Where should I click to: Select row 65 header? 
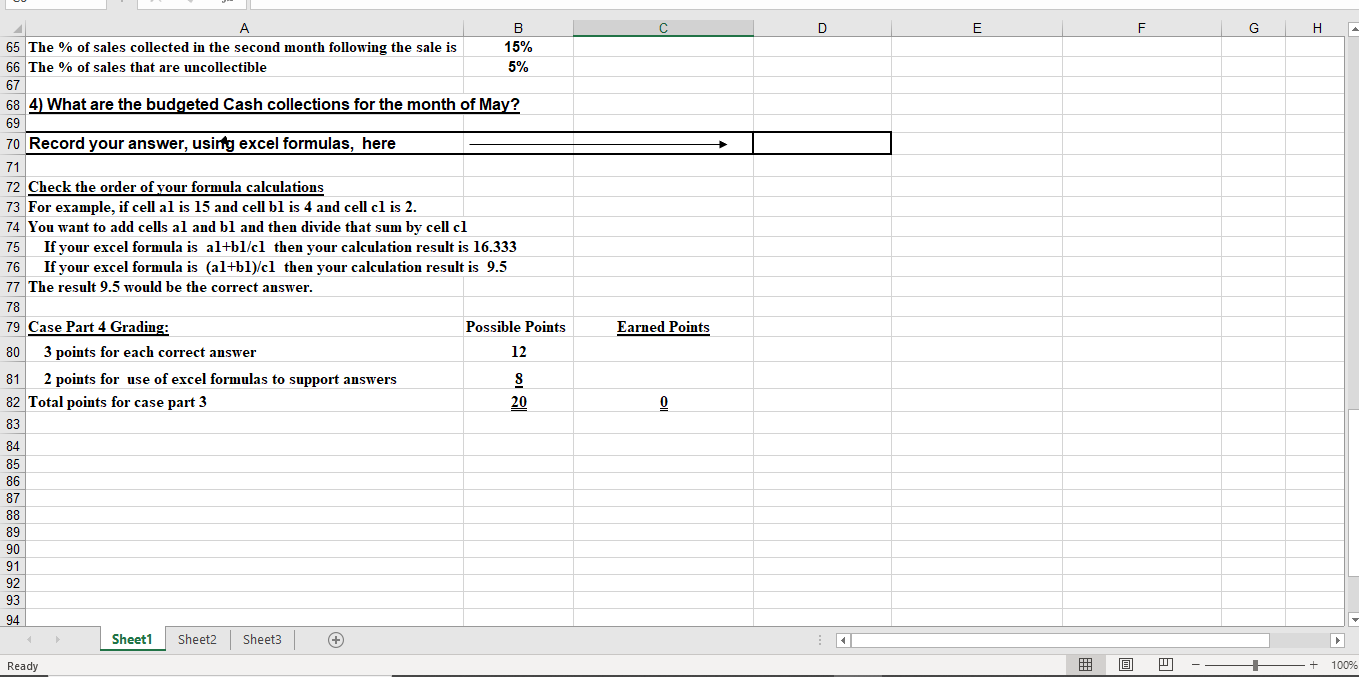[14, 47]
